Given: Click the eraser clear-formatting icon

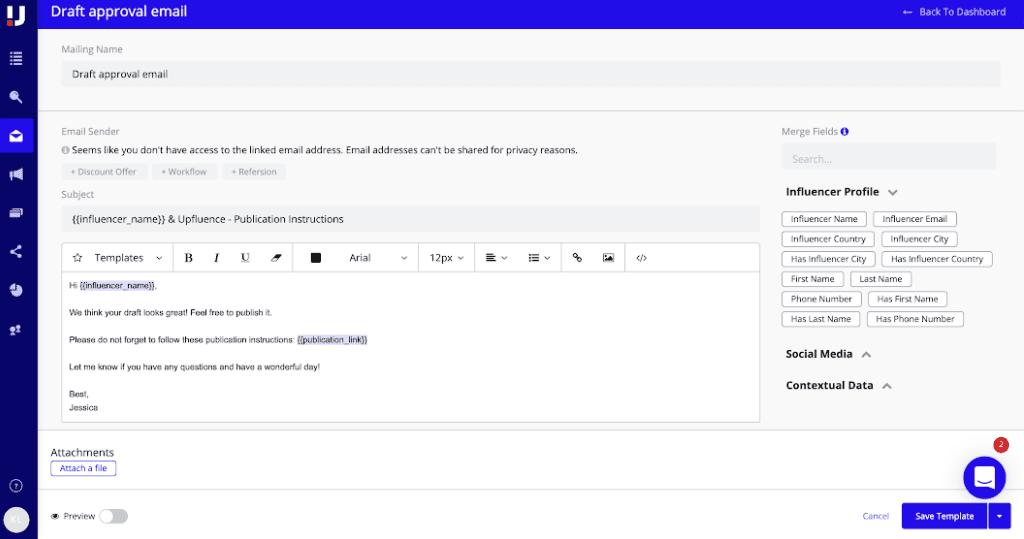Looking at the screenshot, I should click(x=276, y=258).
